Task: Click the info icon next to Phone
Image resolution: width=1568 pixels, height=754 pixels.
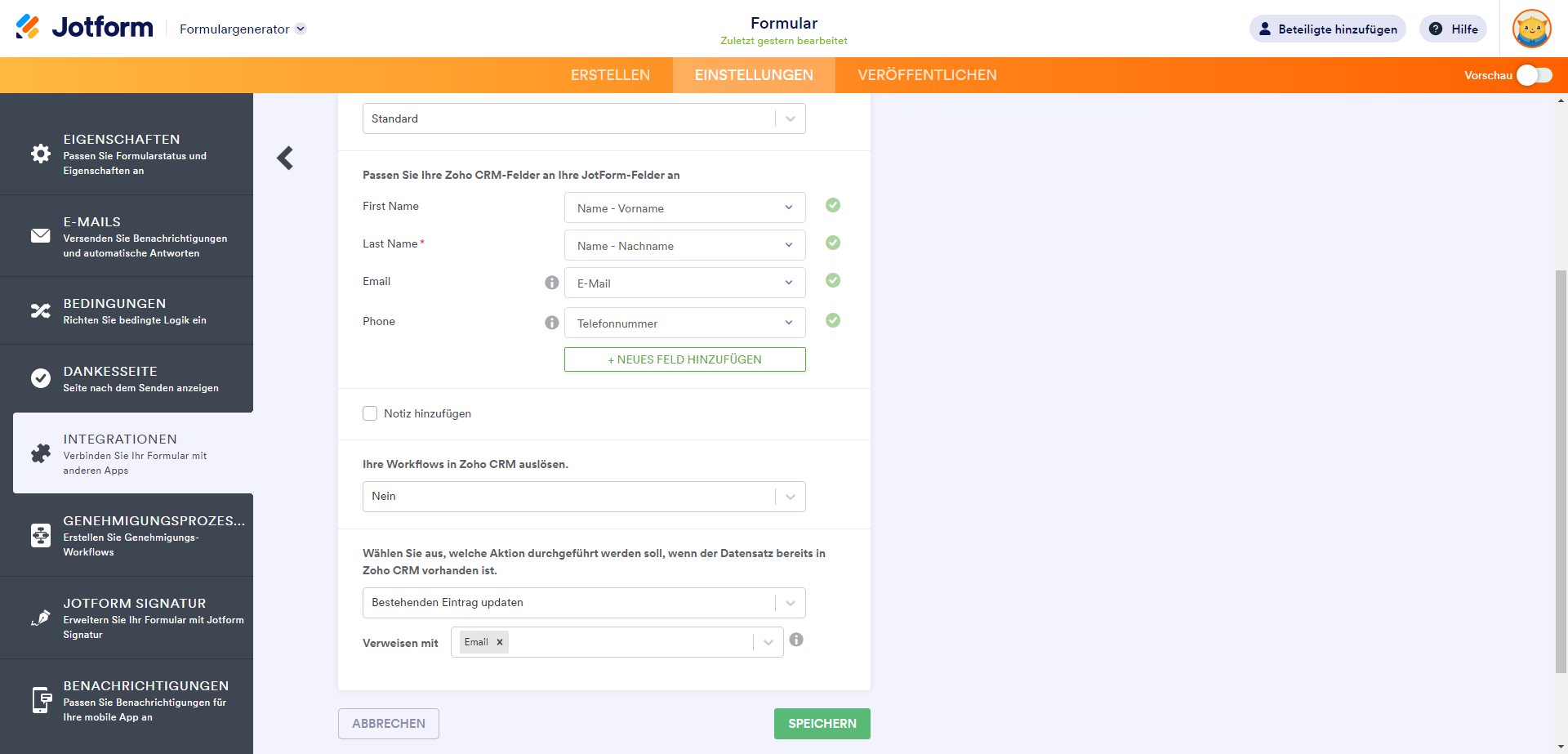Action: point(552,323)
